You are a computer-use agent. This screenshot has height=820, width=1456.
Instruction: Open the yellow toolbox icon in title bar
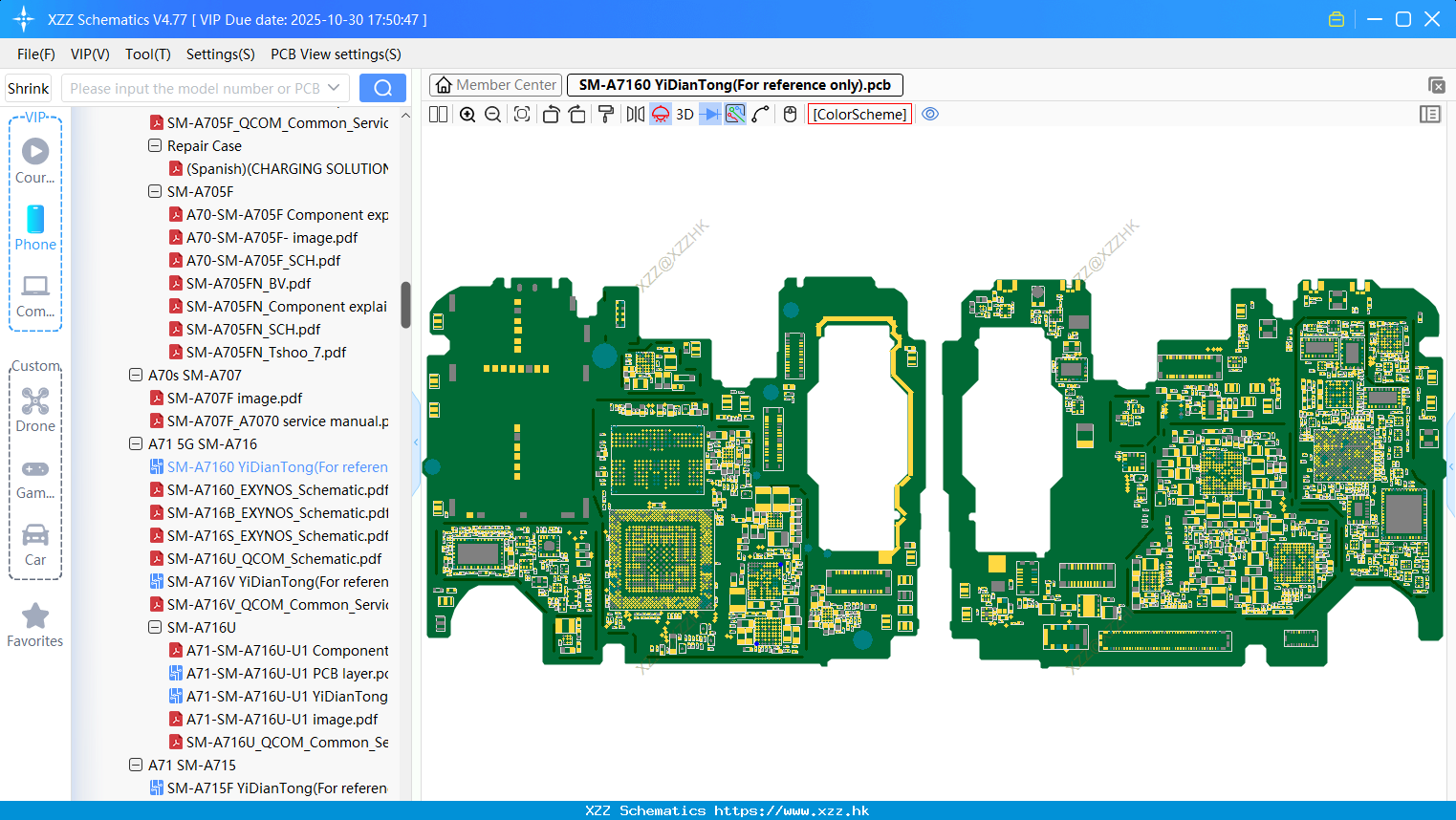point(1336,19)
